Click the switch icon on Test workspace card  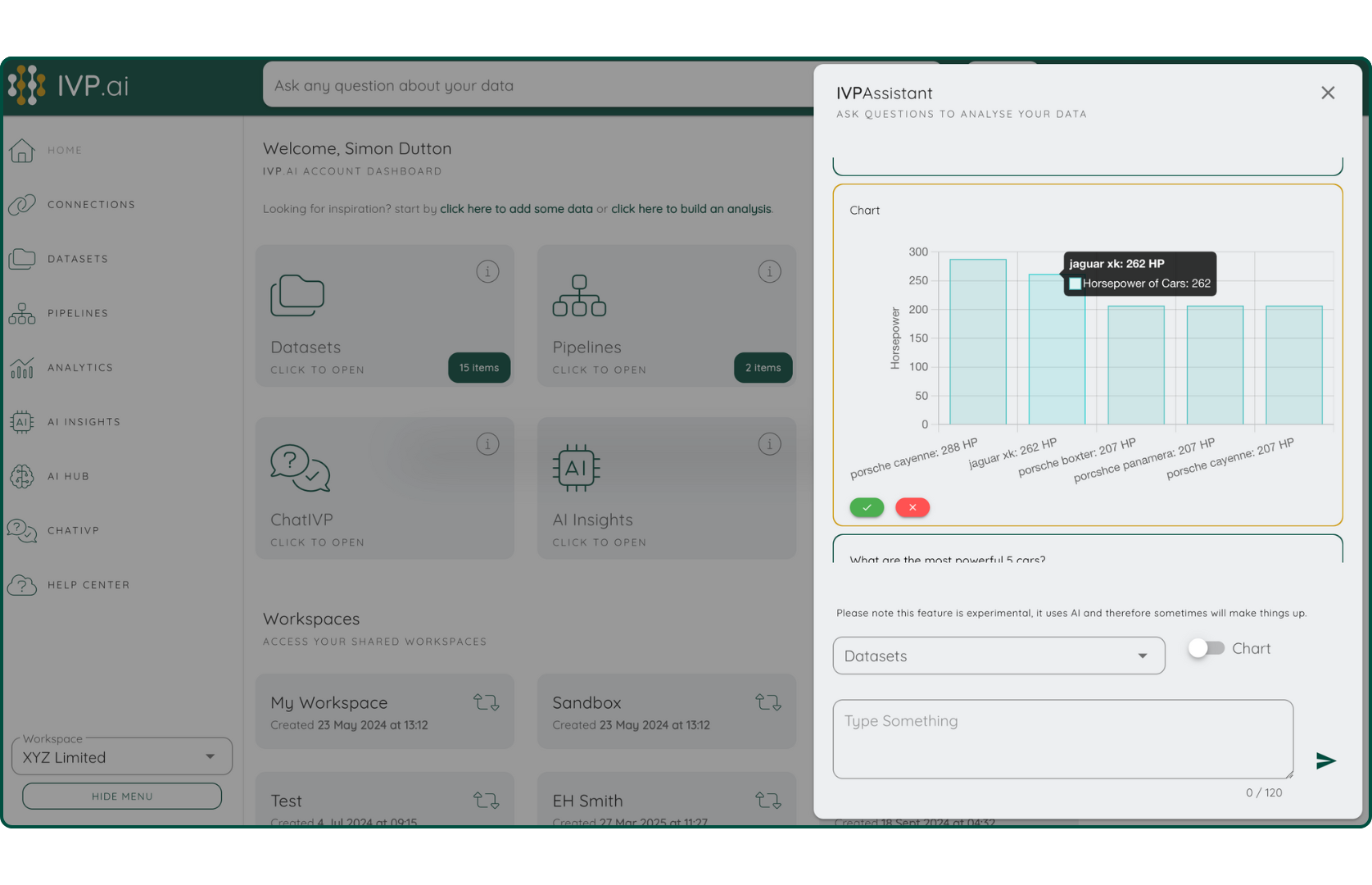487,800
